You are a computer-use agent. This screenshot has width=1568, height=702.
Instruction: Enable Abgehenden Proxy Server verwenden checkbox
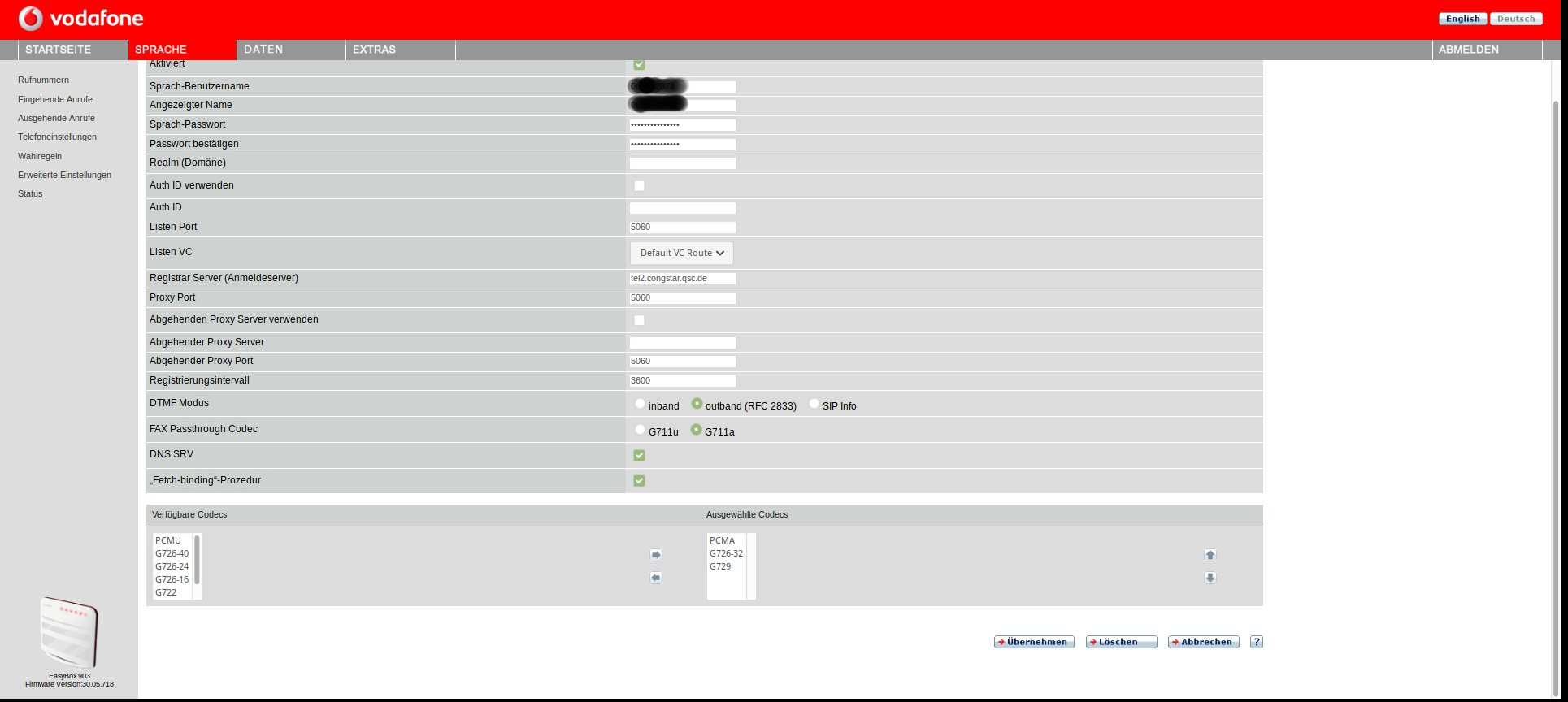tap(639, 320)
